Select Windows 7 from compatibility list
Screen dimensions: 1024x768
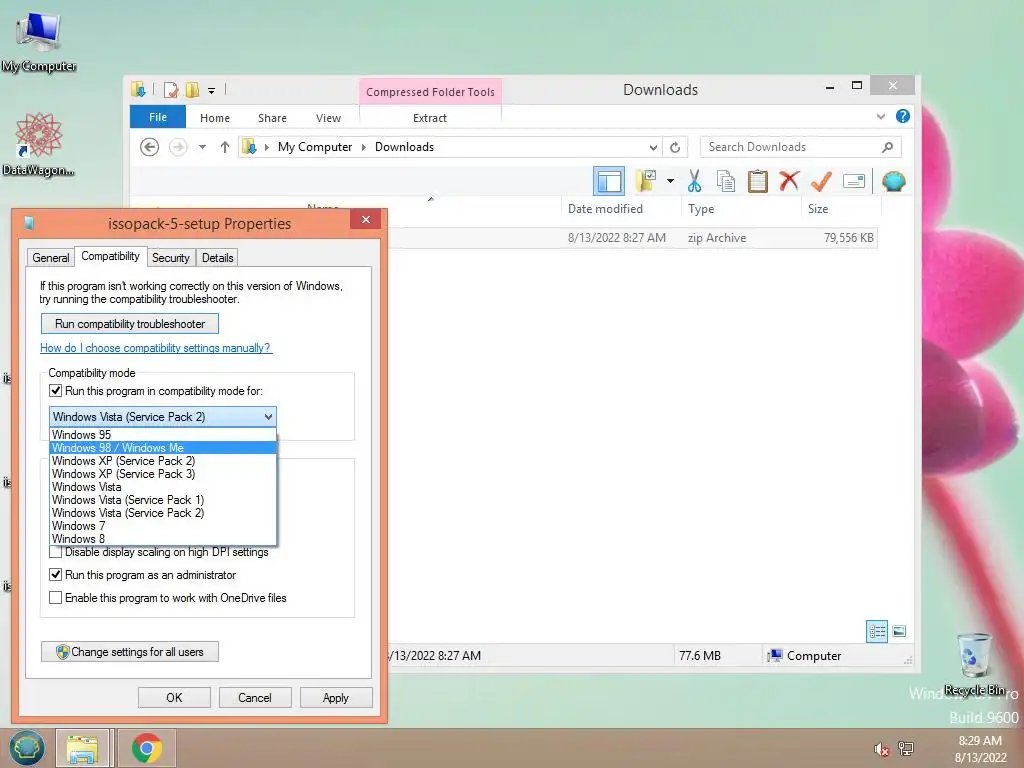point(163,526)
